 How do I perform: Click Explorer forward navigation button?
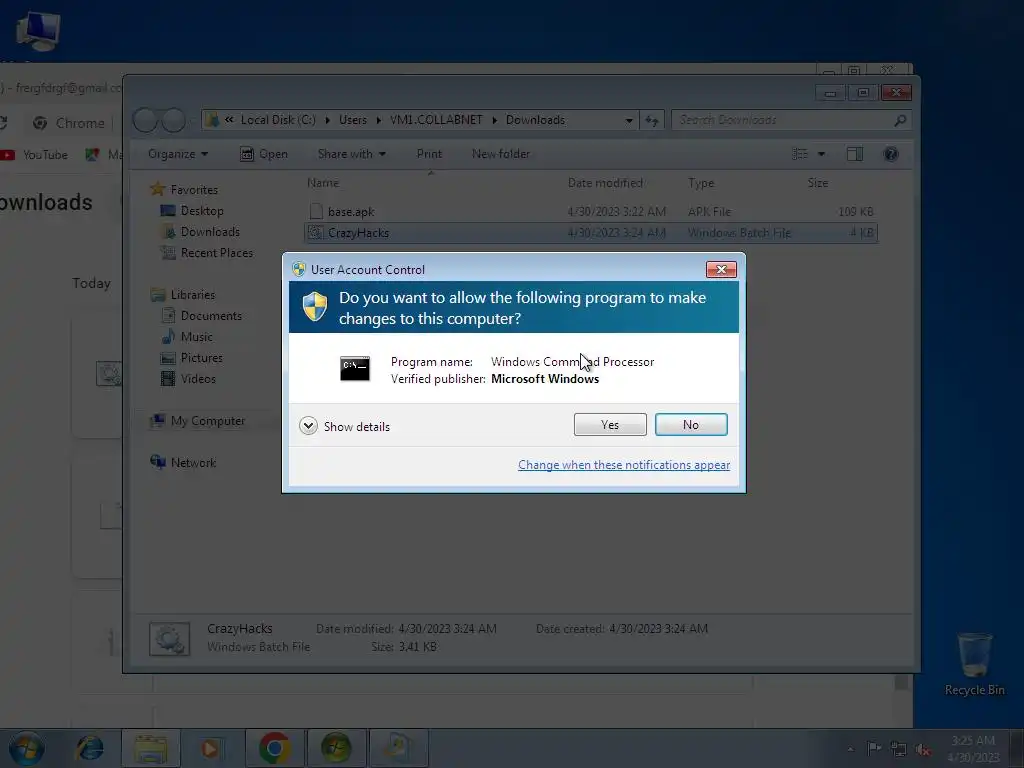[x=173, y=120]
